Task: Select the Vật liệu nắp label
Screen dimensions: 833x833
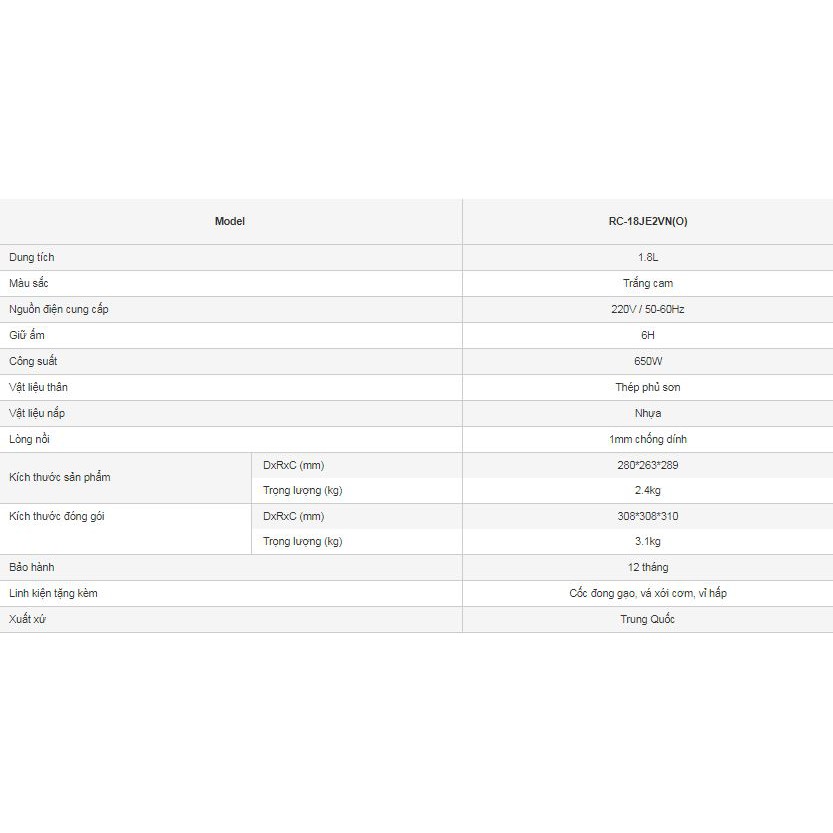Action: pos(37,413)
